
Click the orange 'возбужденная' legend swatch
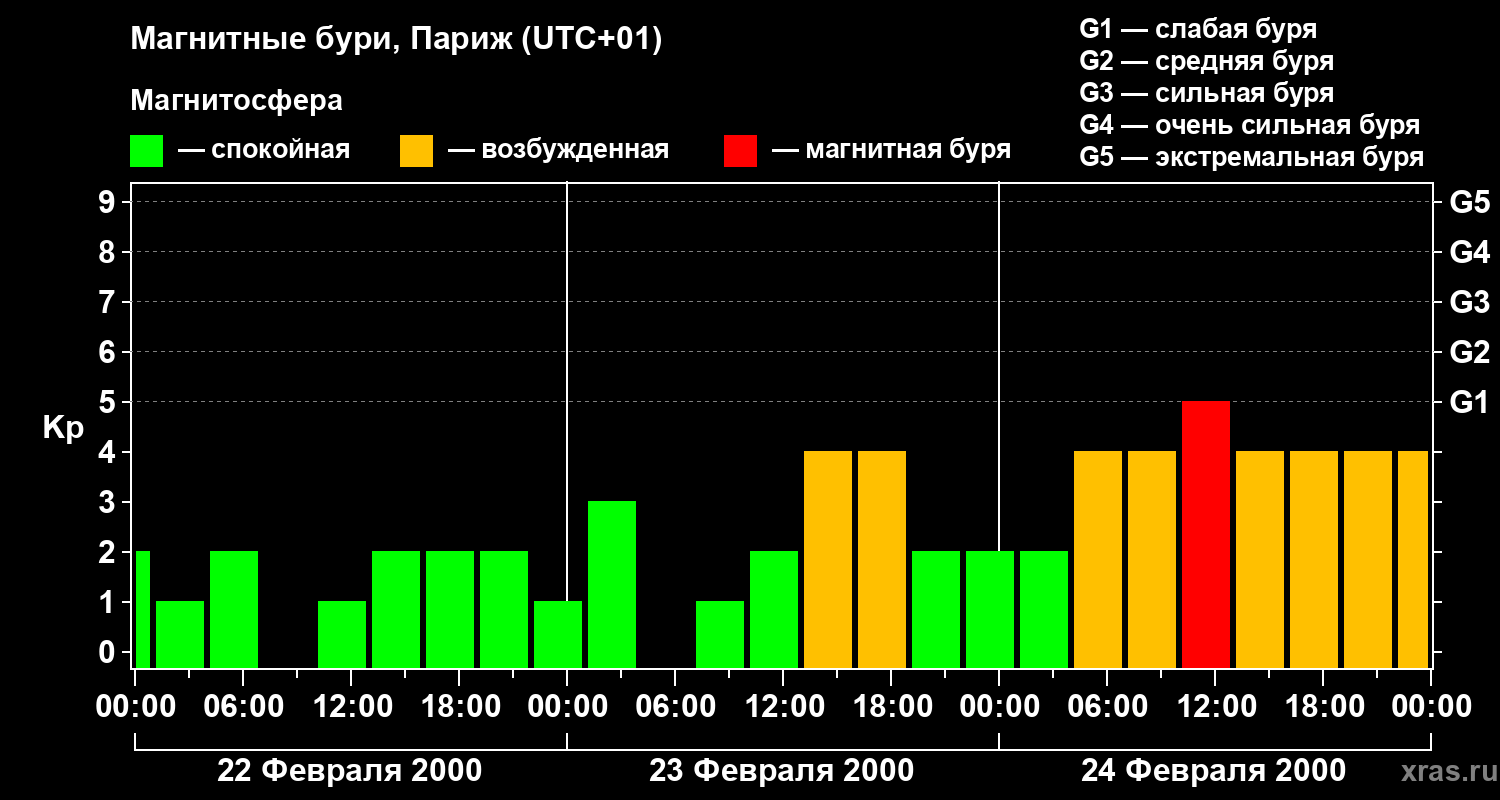[x=417, y=151]
